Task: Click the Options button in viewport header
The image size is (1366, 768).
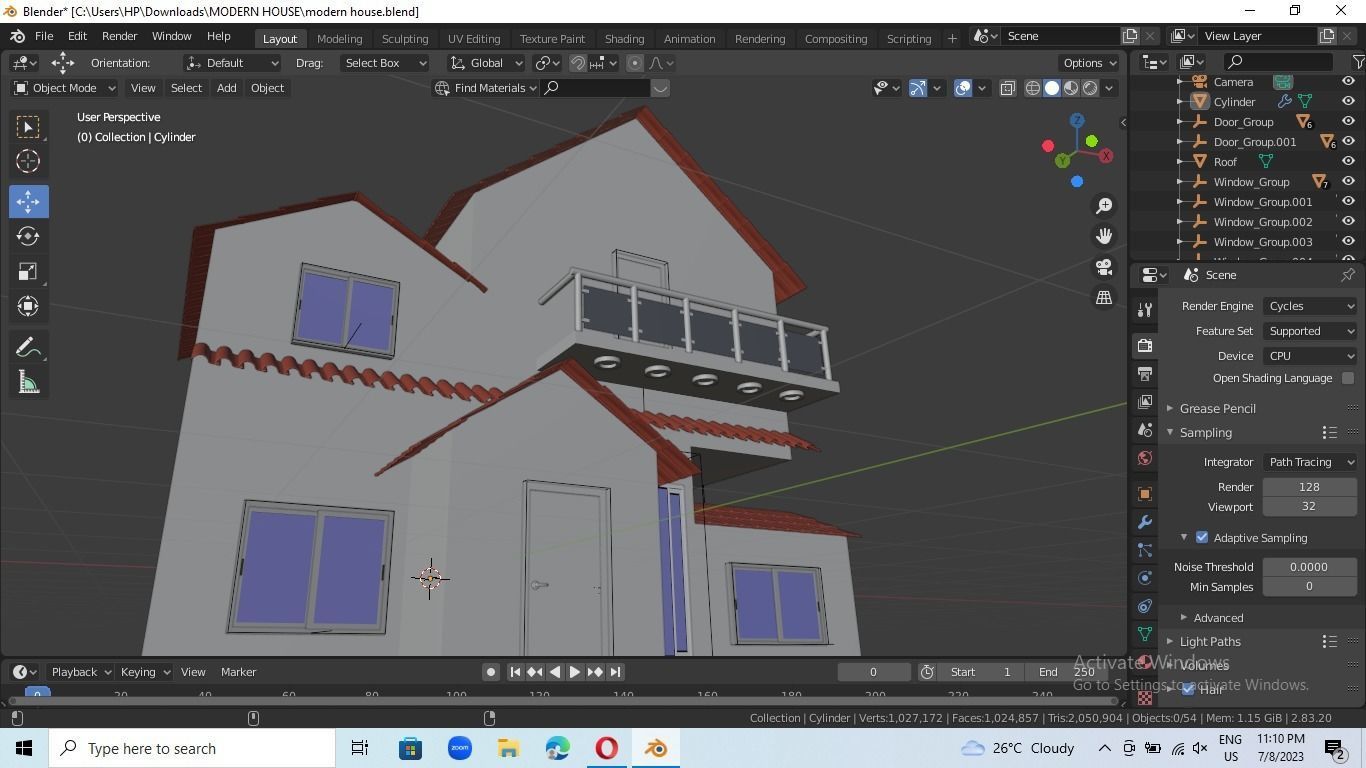Action: click(x=1090, y=63)
